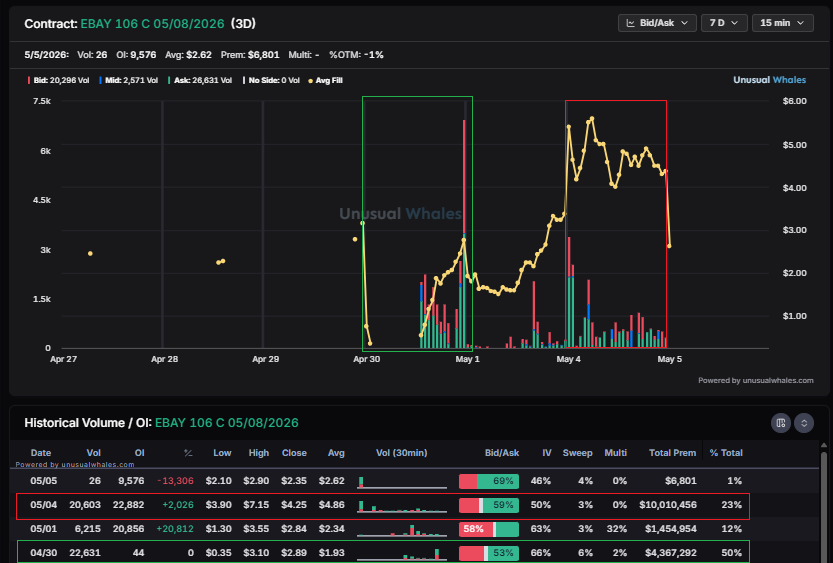Screen dimensions: 833x563
Task: Click Powered by unusualwhales.com under chart
Action: click(755, 380)
